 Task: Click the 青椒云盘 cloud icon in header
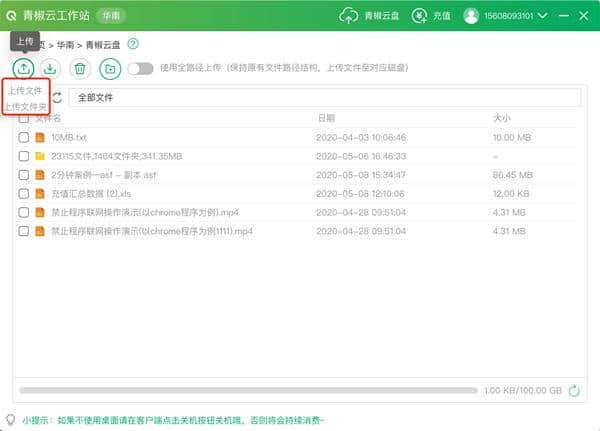pos(349,16)
